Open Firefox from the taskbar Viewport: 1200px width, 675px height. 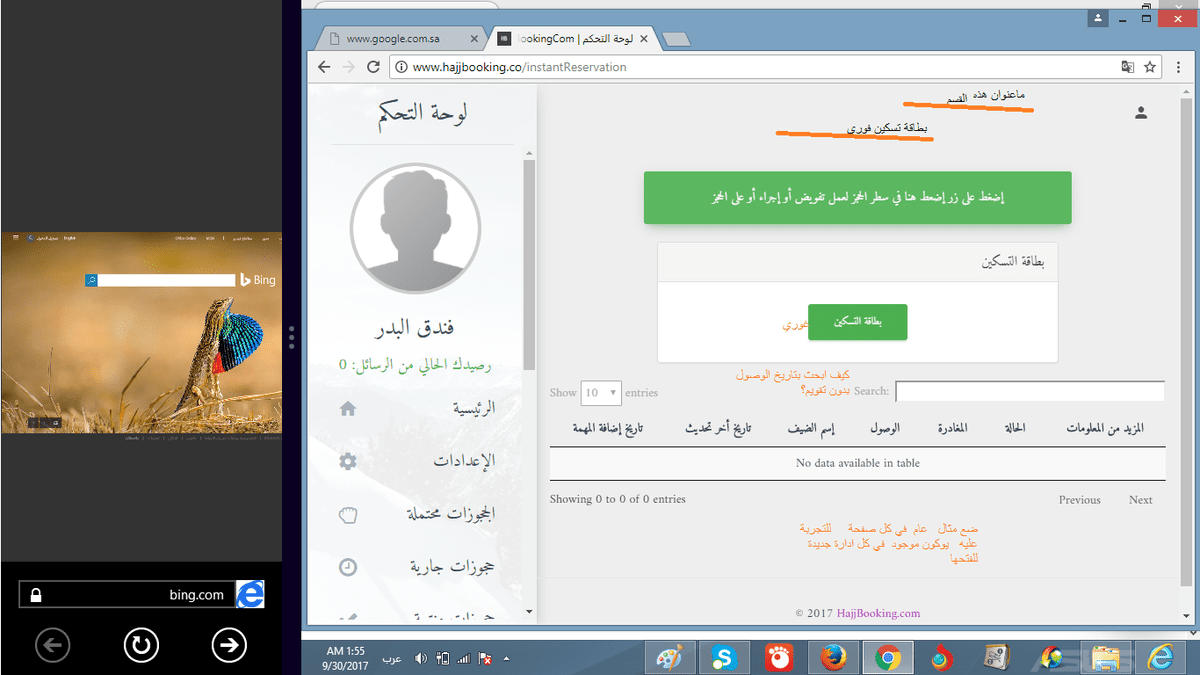coord(833,657)
